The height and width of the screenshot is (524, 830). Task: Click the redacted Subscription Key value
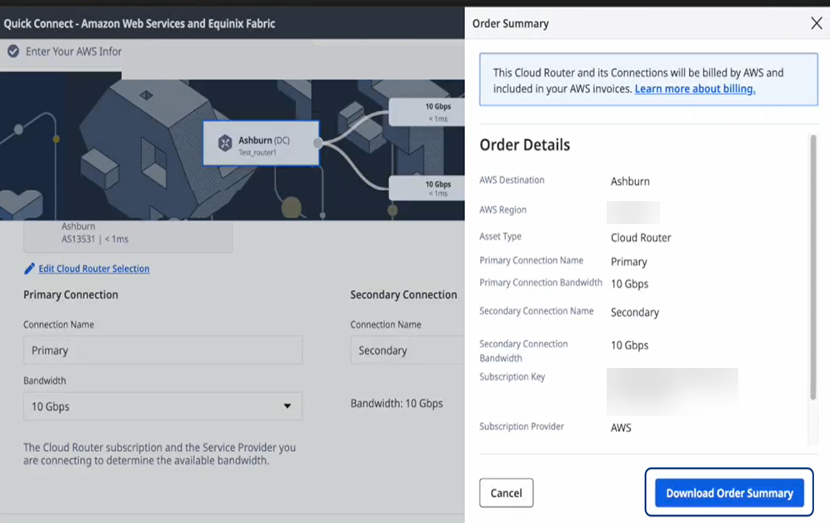click(672, 391)
